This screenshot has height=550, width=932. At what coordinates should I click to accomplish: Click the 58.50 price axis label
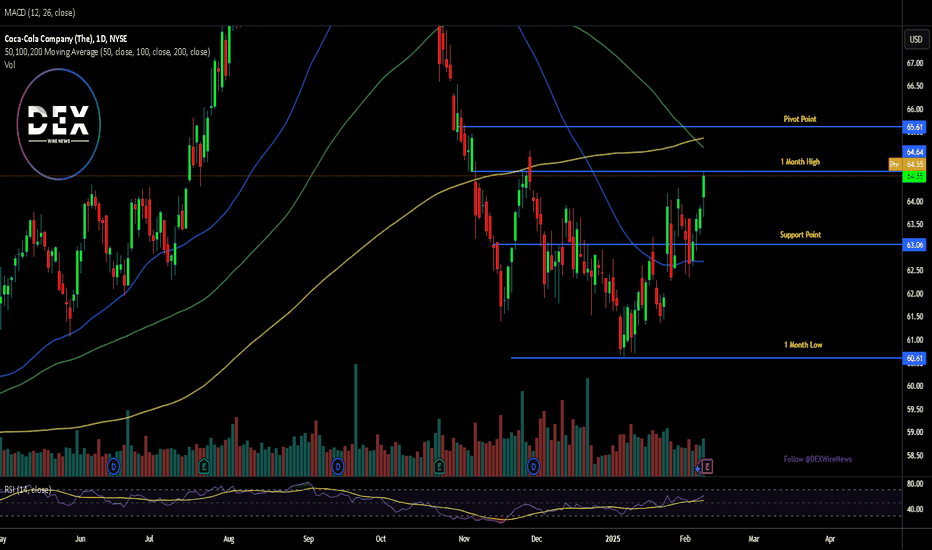[x=915, y=455]
